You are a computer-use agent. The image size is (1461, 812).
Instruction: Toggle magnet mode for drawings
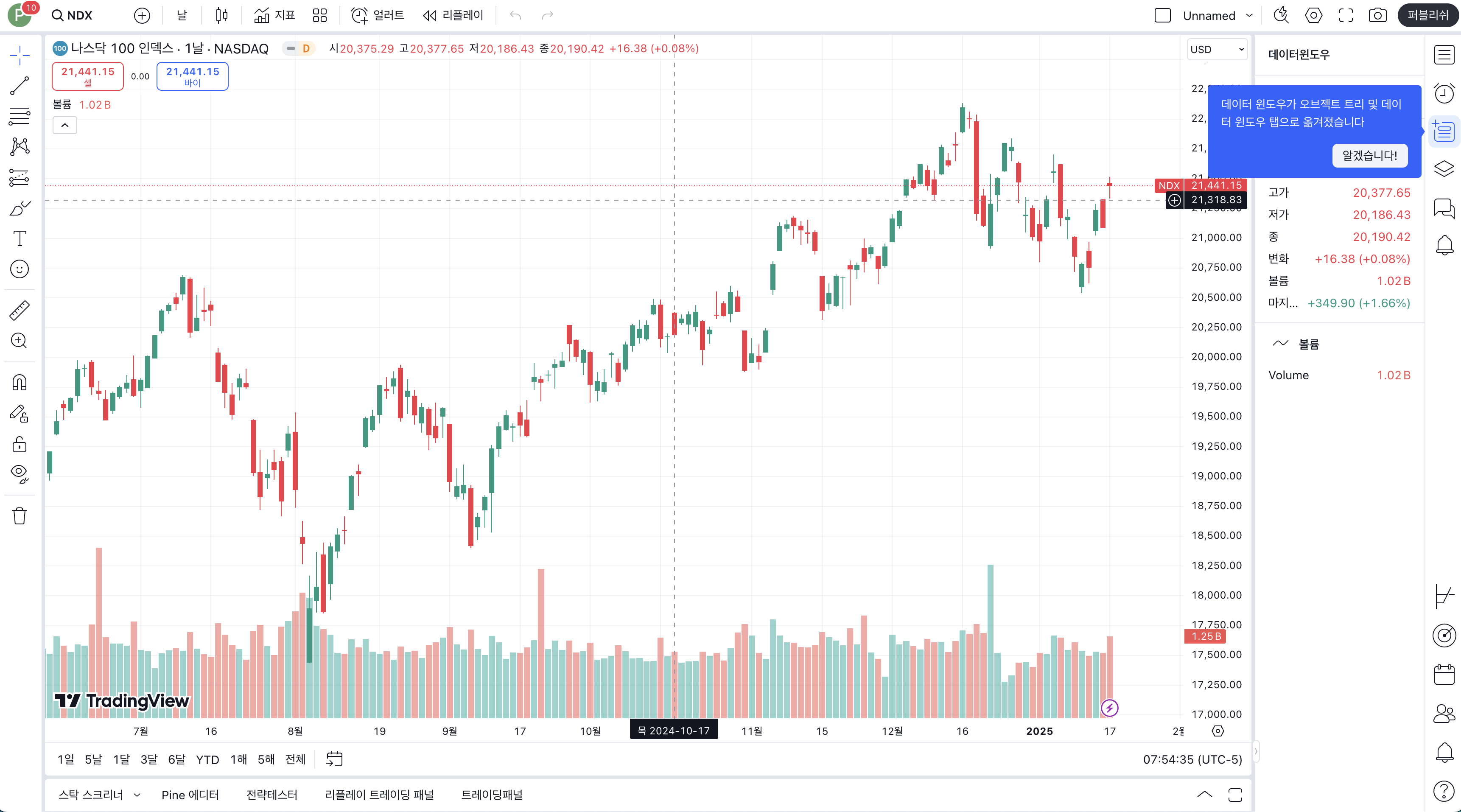[x=19, y=383]
